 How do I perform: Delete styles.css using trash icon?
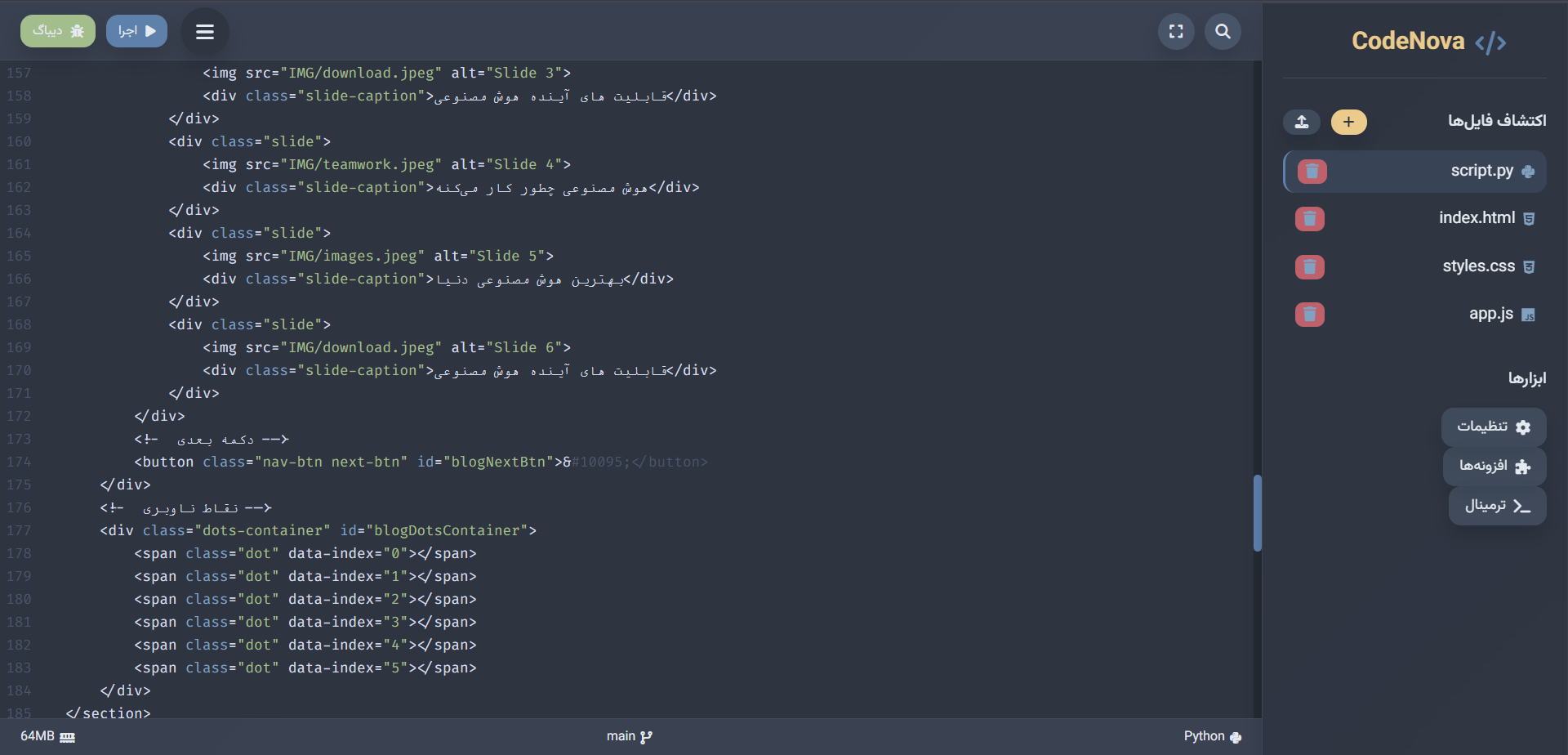(x=1309, y=267)
